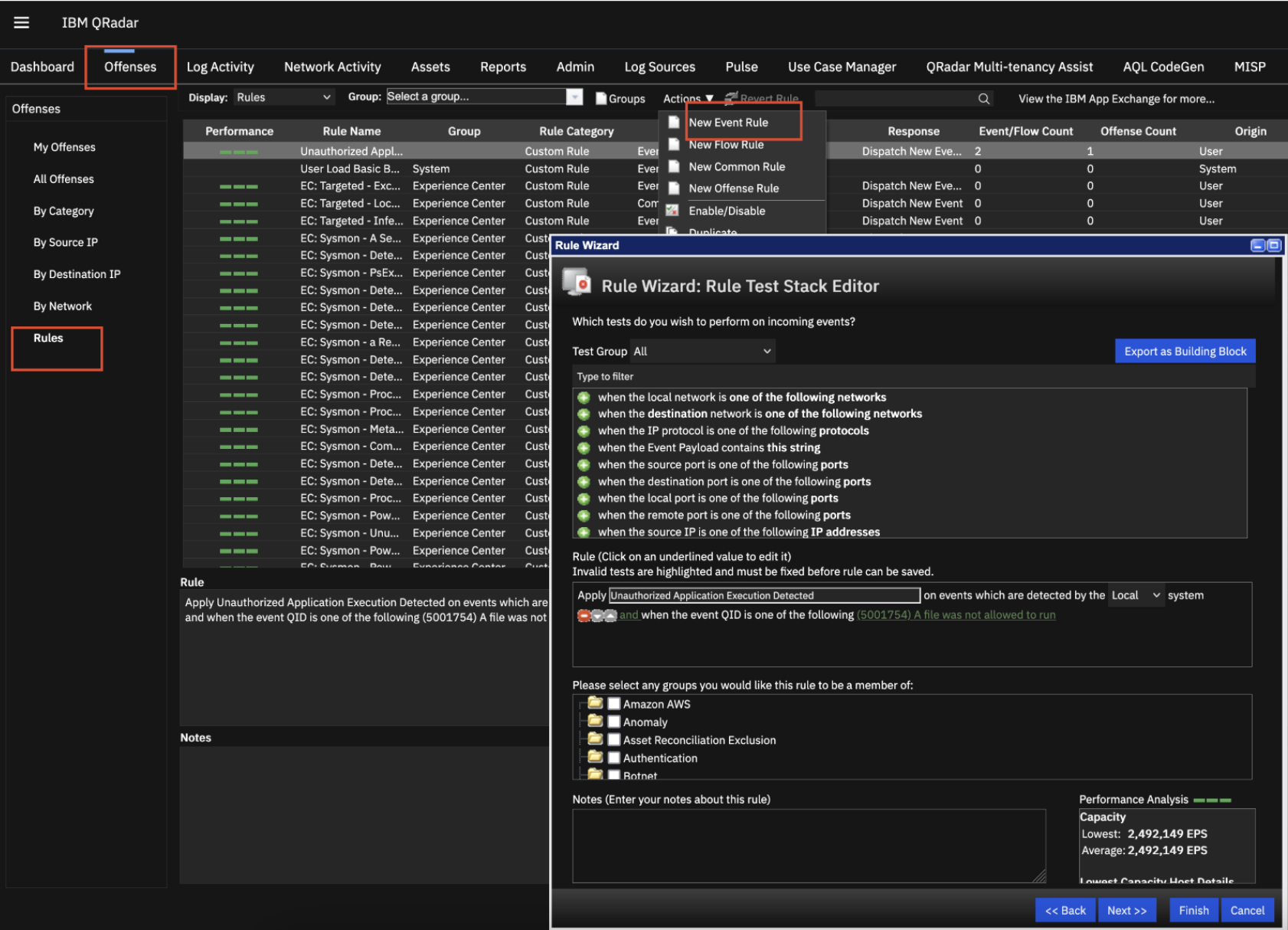Open group management via the Groups folder icon

coord(601,98)
